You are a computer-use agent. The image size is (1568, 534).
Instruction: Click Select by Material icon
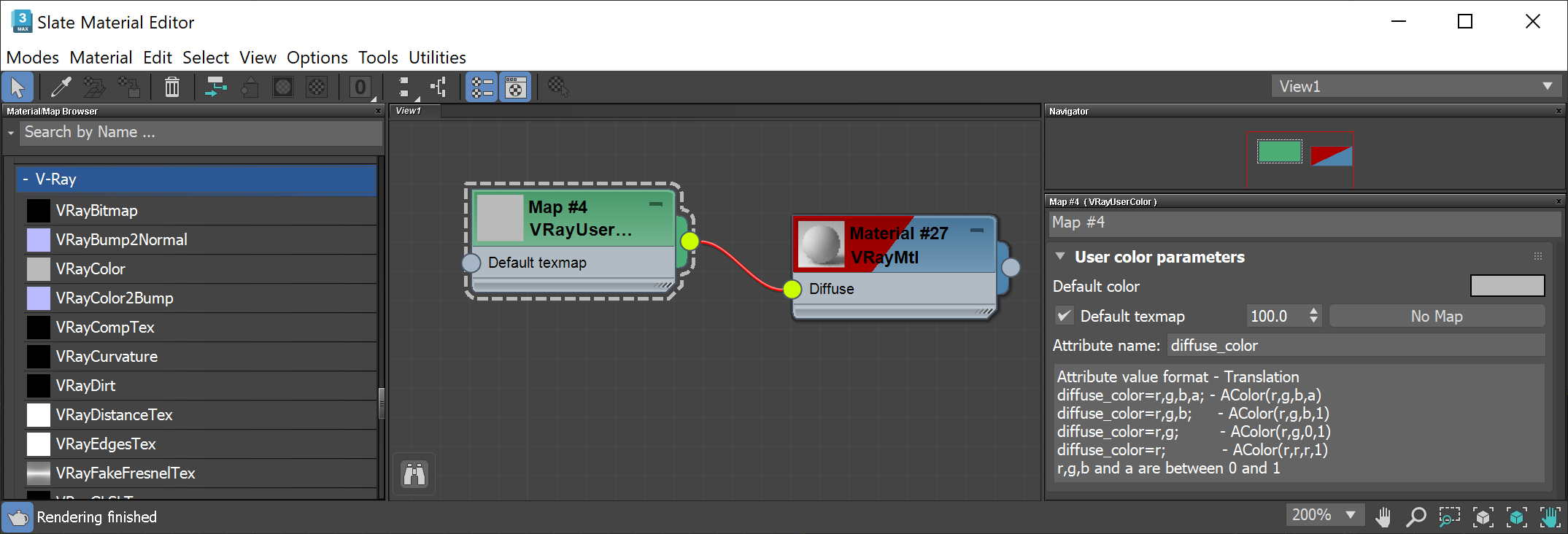click(558, 87)
